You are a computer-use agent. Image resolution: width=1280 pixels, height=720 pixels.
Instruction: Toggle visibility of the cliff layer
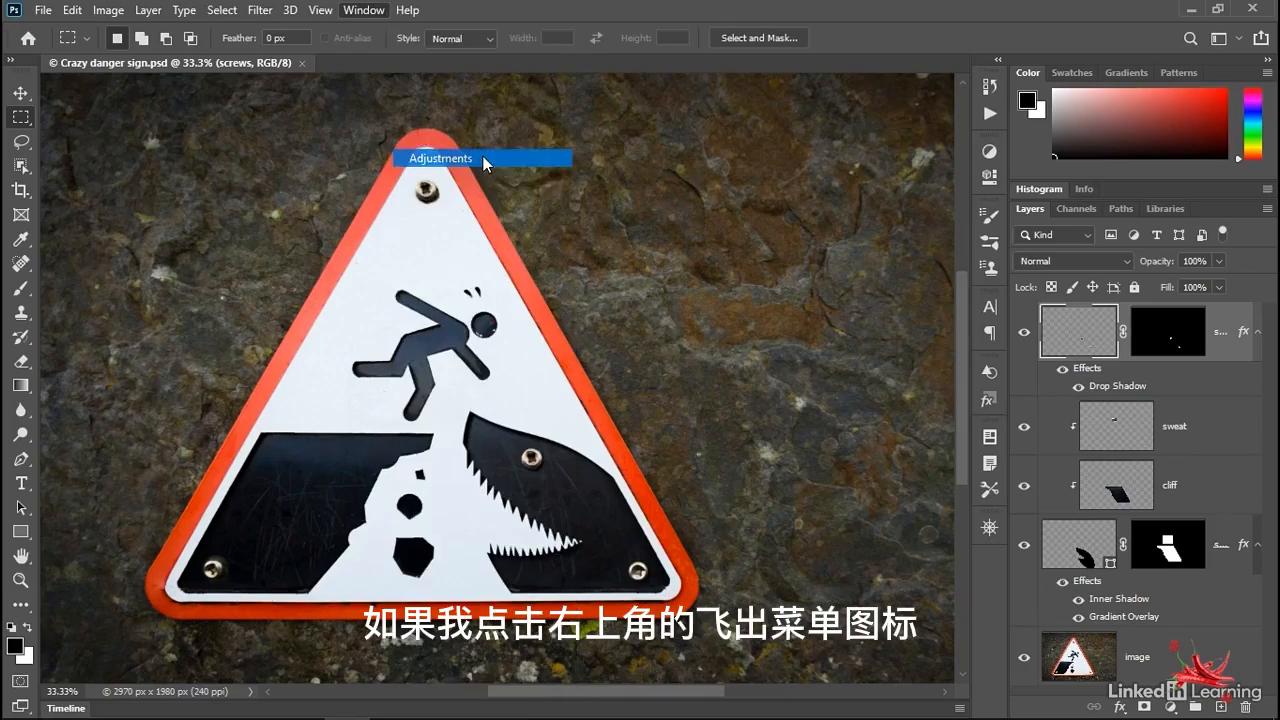(x=1023, y=485)
